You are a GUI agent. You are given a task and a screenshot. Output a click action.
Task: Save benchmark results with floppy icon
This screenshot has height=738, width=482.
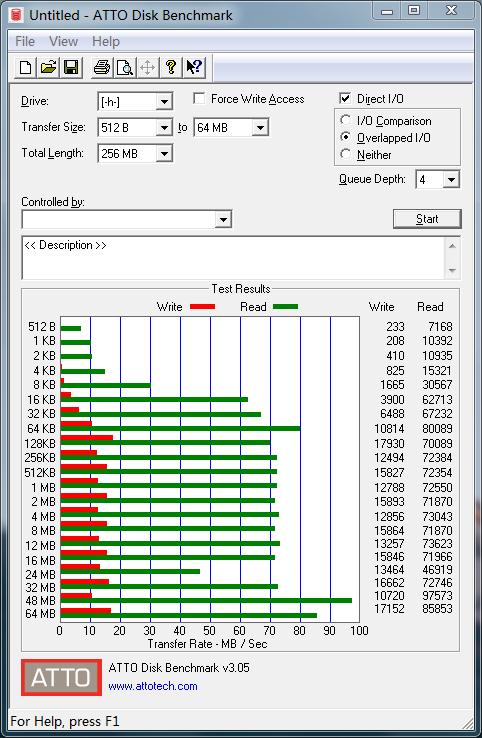coord(71,67)
